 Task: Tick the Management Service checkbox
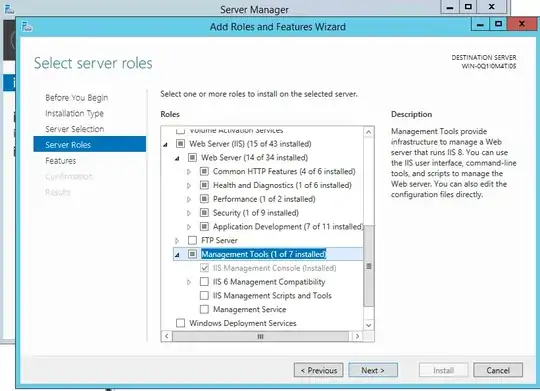[x=204, y=309]
